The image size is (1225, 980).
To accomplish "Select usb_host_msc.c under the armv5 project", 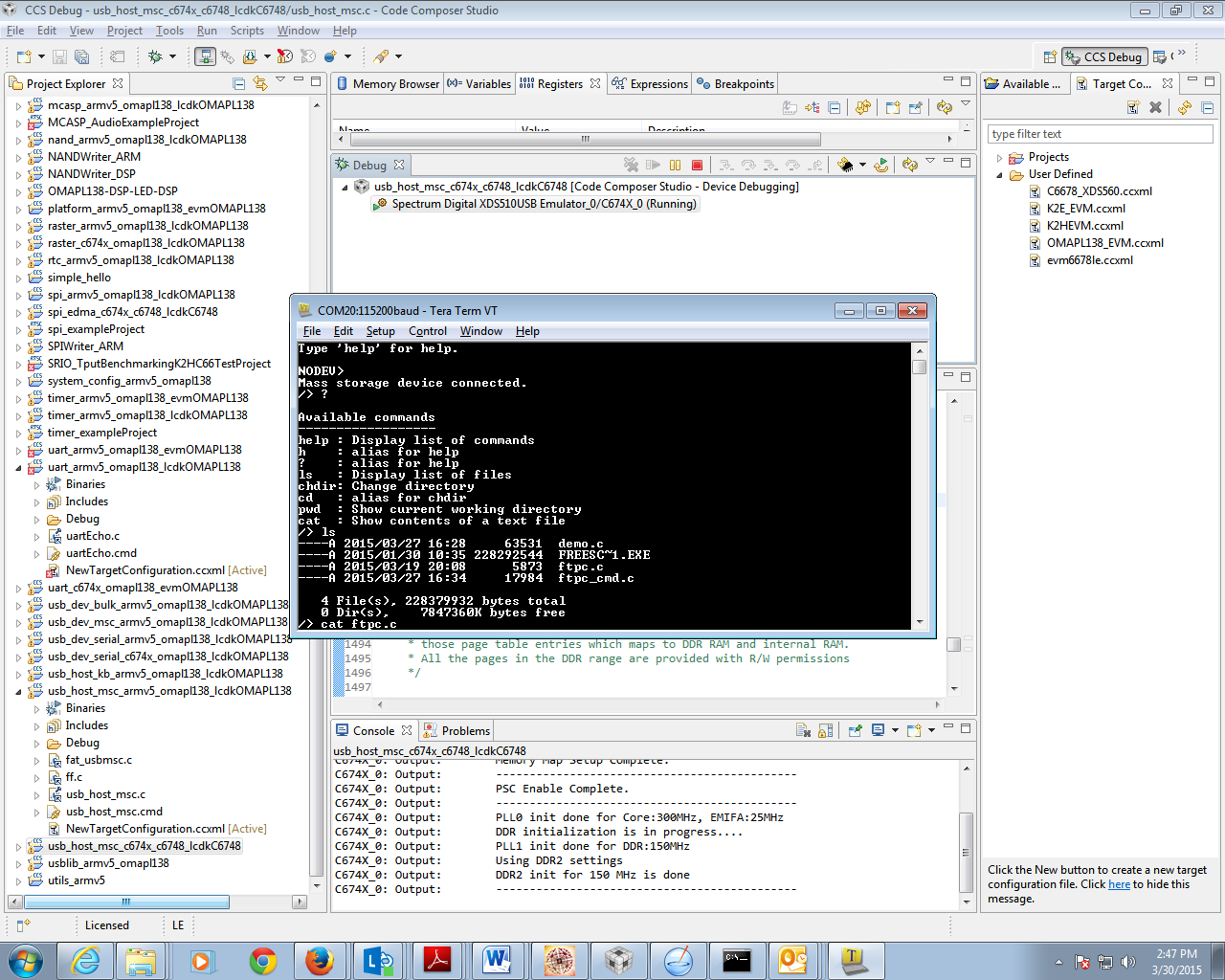I will [96, 794].
